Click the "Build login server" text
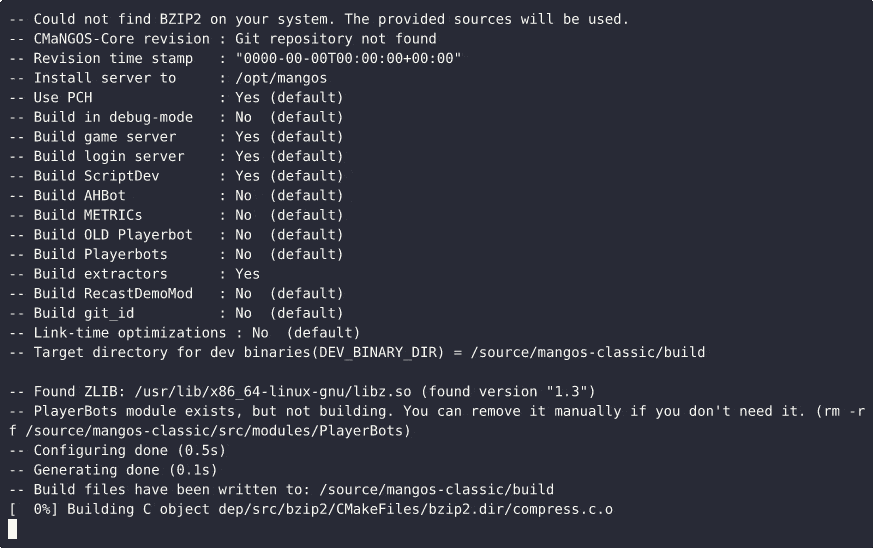 click(x=108, y=156)
